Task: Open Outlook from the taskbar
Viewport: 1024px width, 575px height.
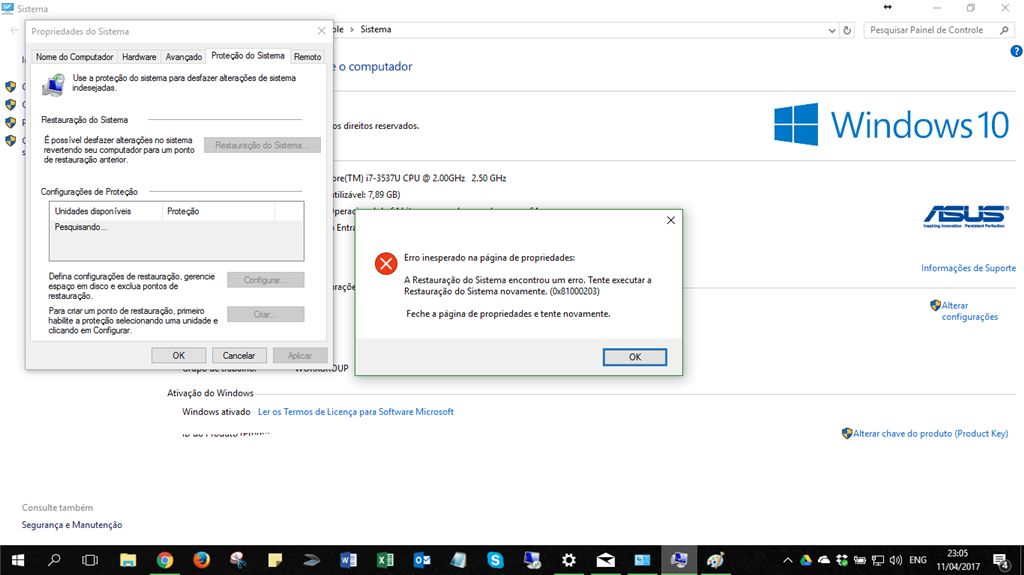Action: click(x=422, y=560)
